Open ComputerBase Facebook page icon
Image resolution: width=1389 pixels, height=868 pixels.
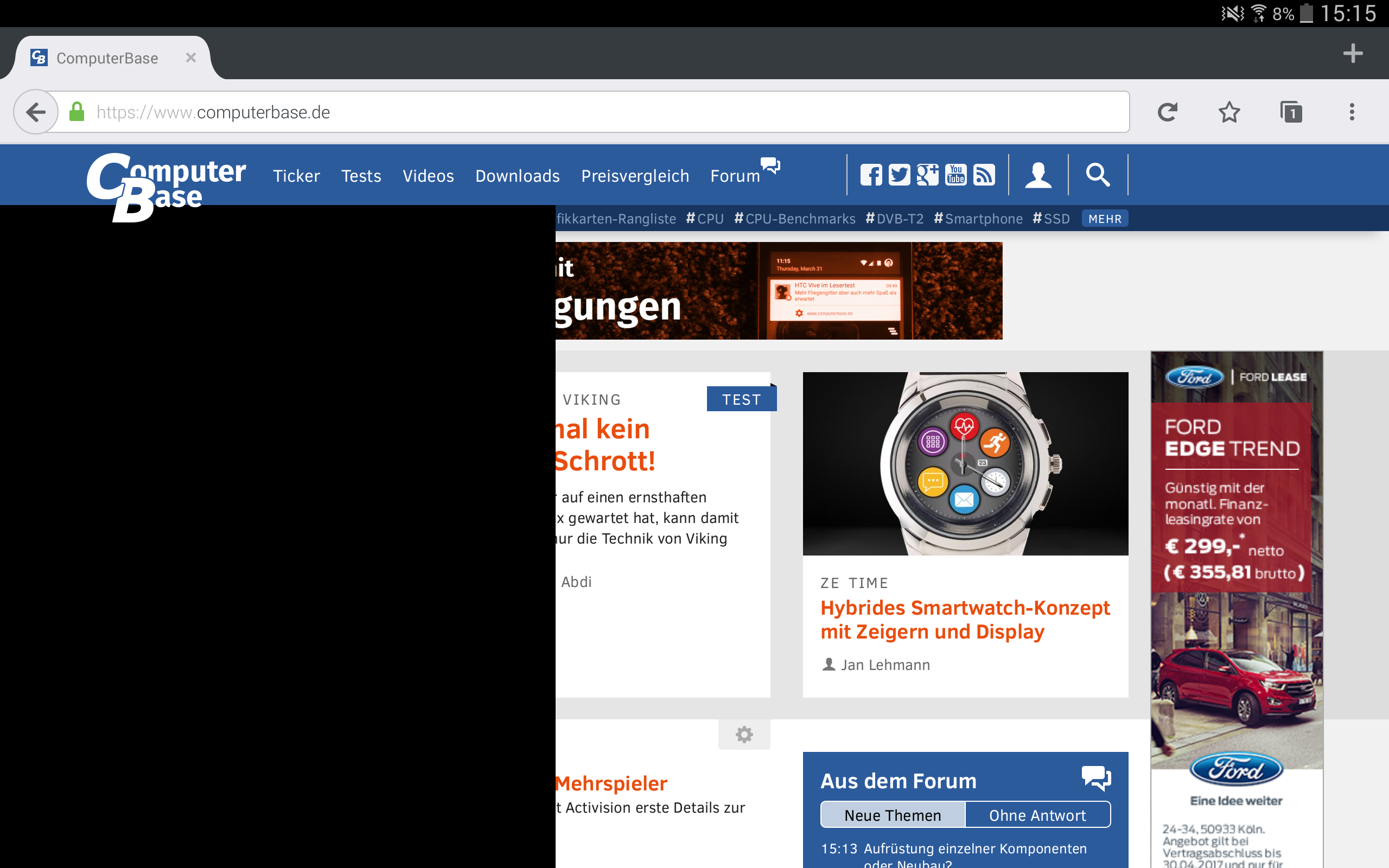871,175
